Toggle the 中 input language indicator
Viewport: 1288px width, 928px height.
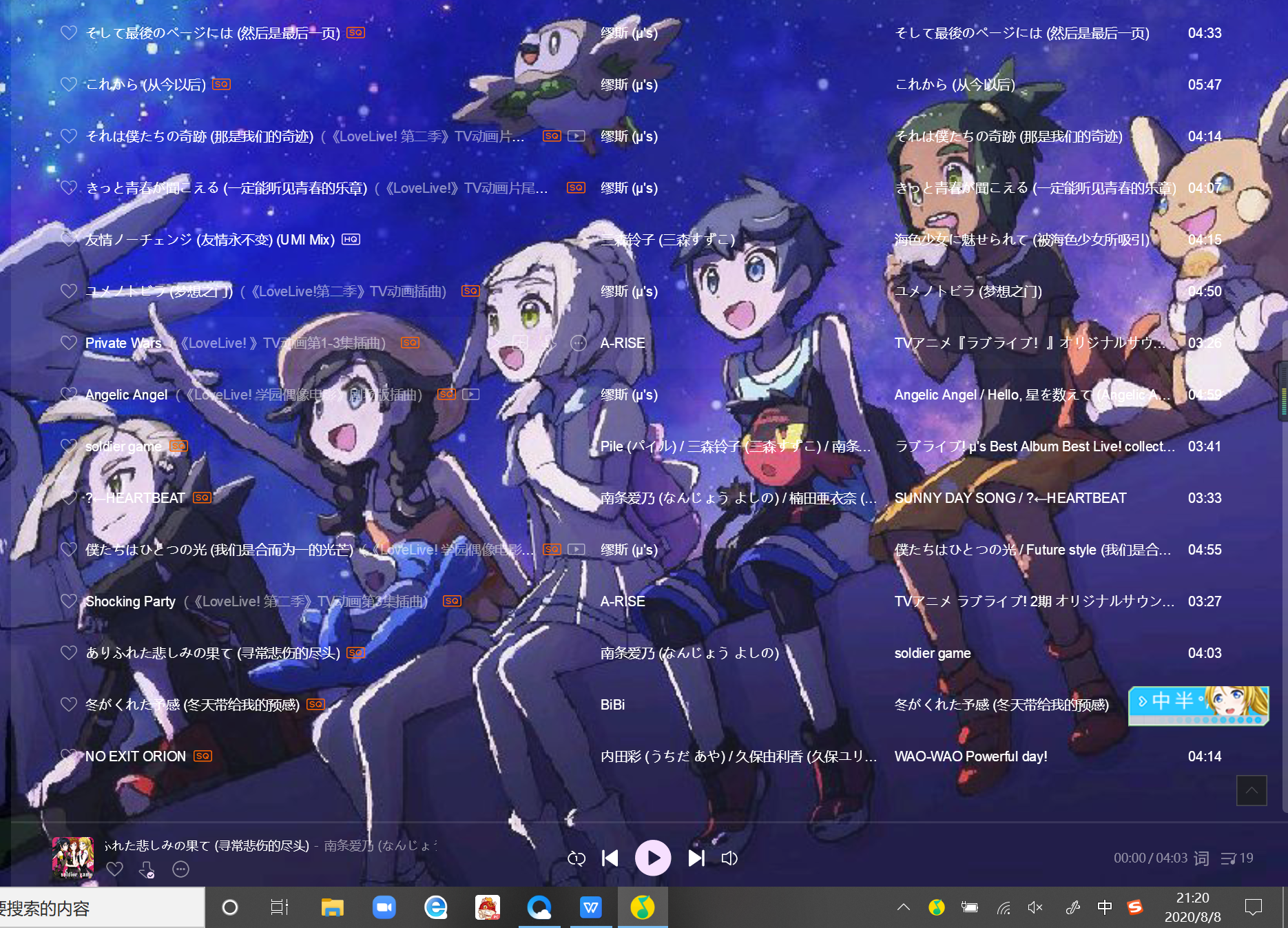point(1105,907)
